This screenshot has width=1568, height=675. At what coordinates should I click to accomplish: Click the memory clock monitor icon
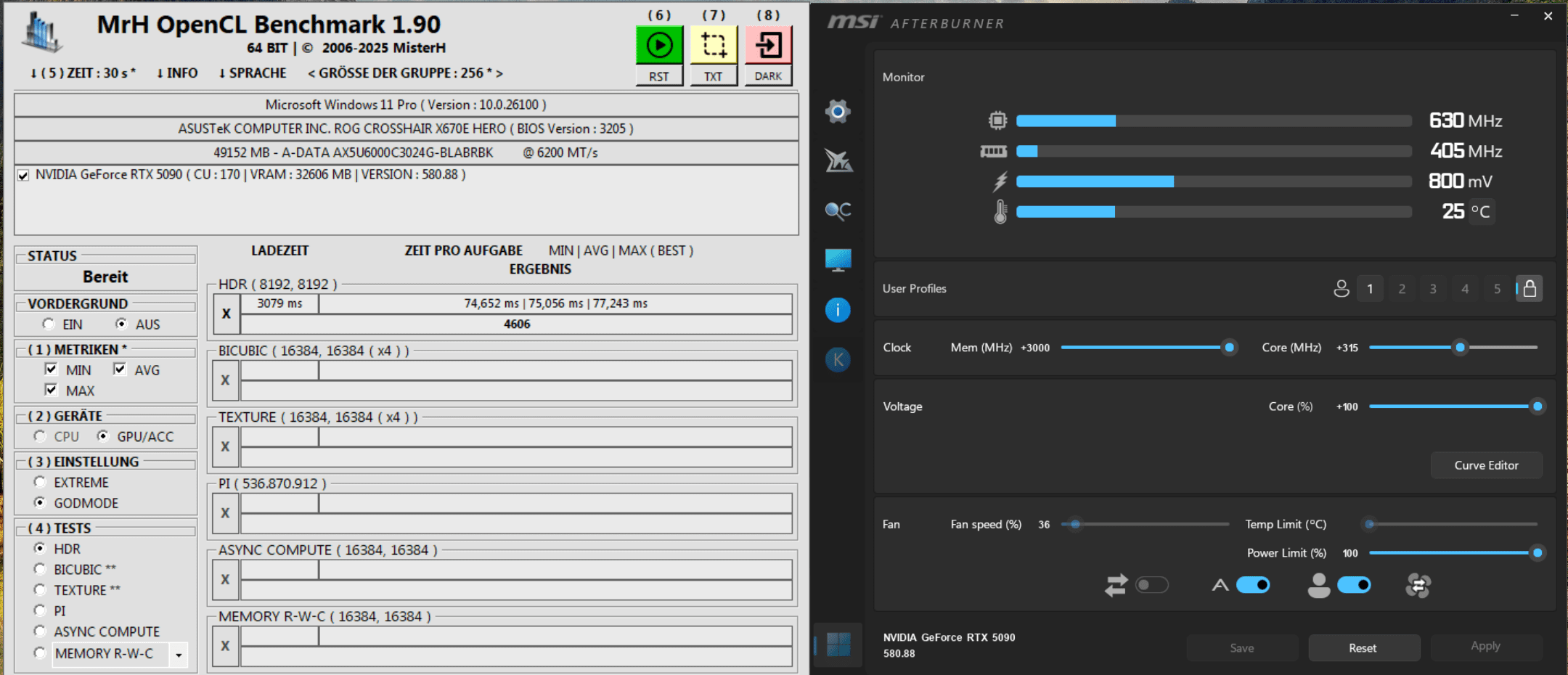pos(994,151)
